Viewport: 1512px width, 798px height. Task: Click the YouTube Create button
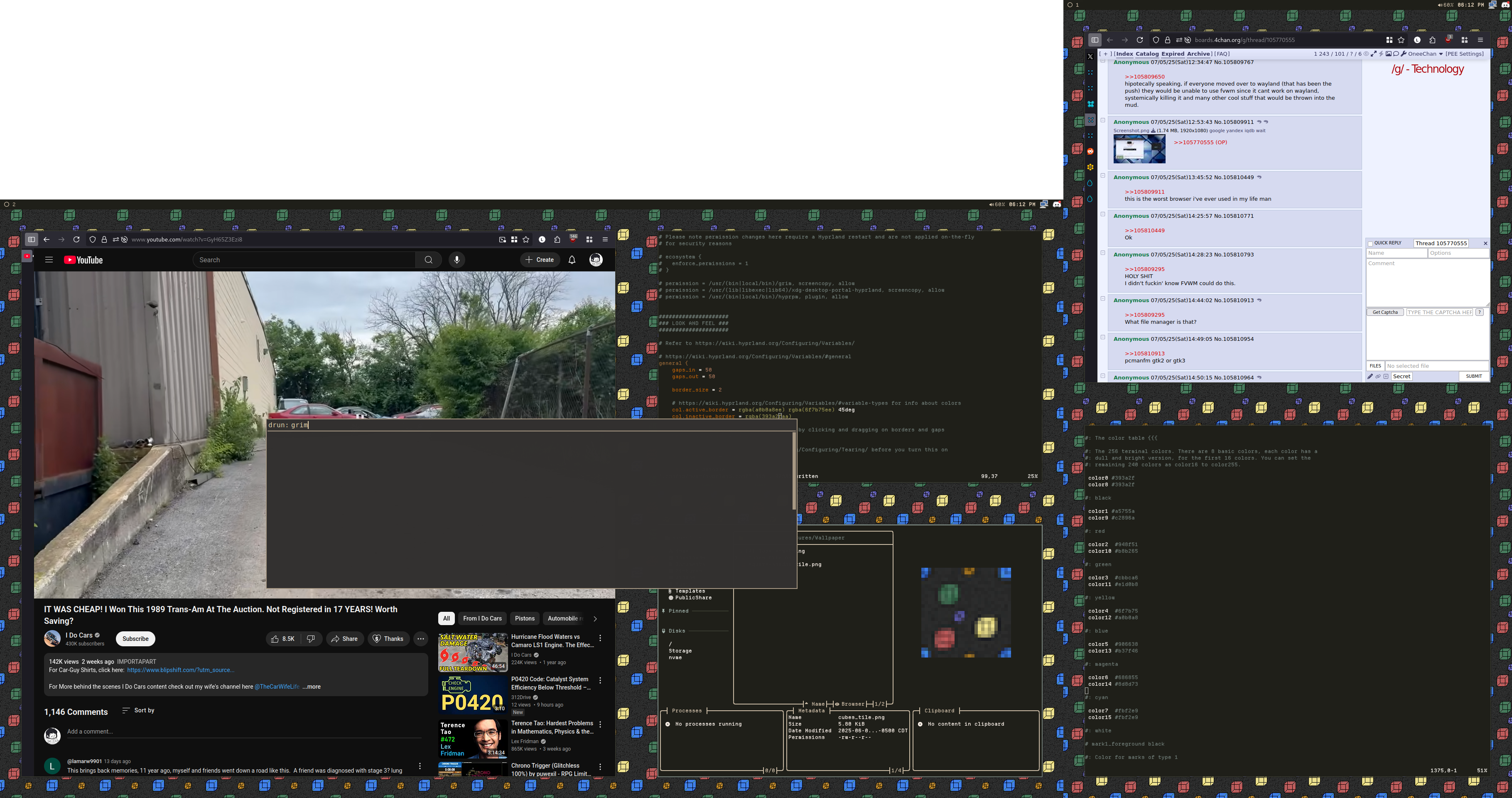tap(540, 259)
